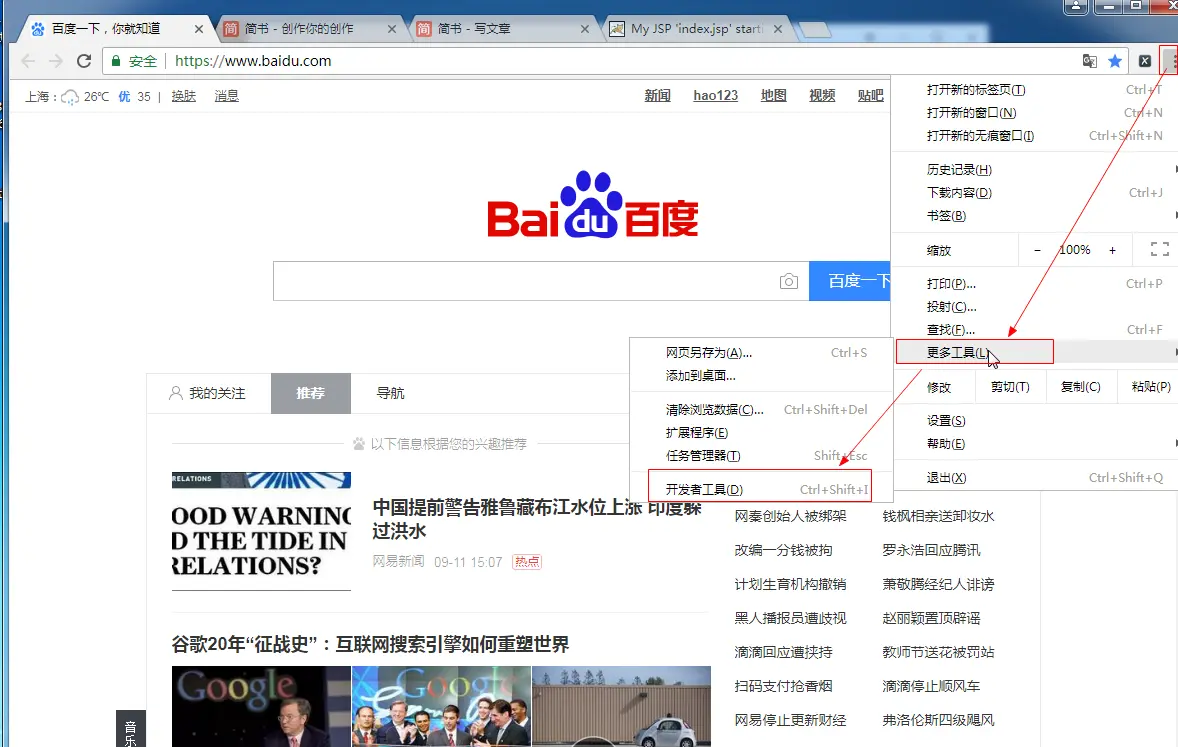
Task: Select the 推荐 tab
Action: tap(310, 393)
